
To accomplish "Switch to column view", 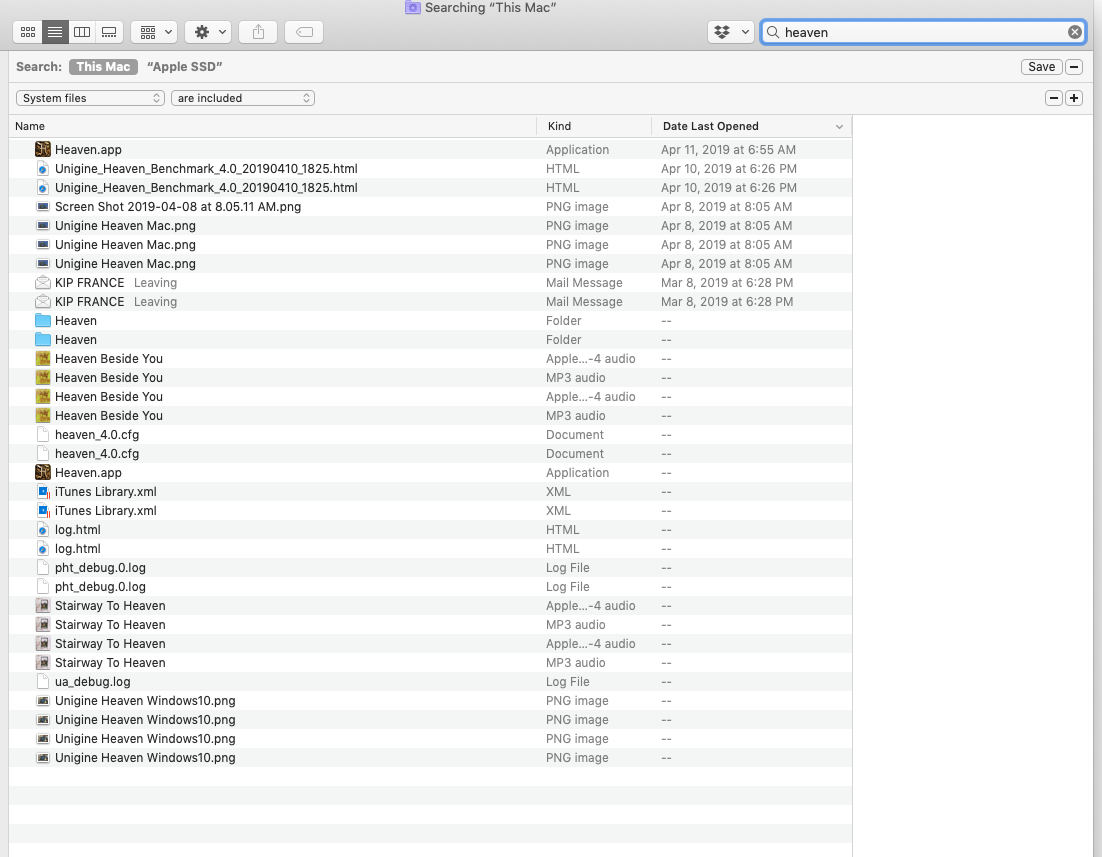I will [x=82, y=32].
